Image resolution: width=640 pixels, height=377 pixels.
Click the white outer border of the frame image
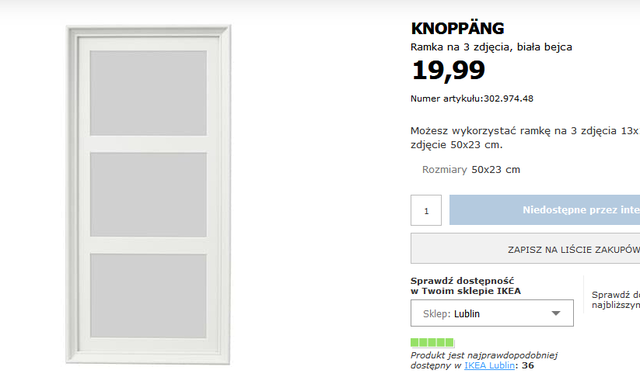[72, 195]
